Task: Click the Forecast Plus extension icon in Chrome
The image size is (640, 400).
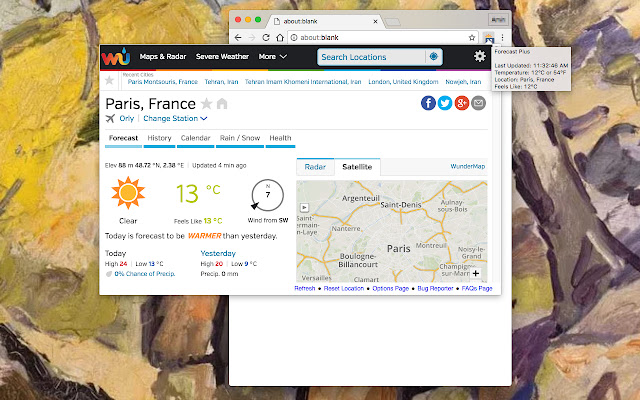Action: [x=489, y=38]
